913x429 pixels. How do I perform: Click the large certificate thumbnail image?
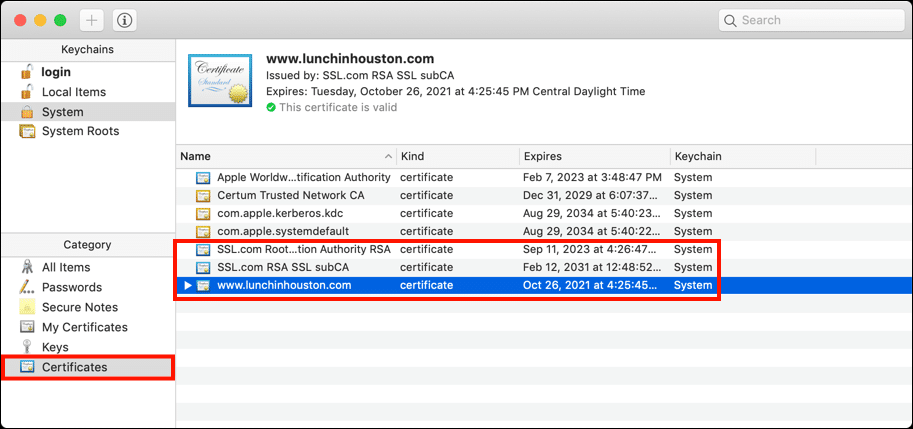pos(220,80)
